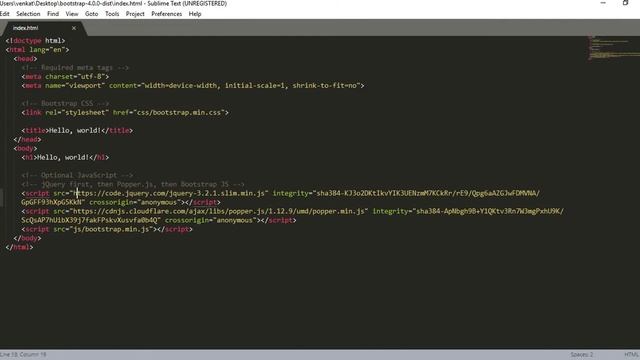Click the js/bootstrap.min.js script line

(107, 229)
